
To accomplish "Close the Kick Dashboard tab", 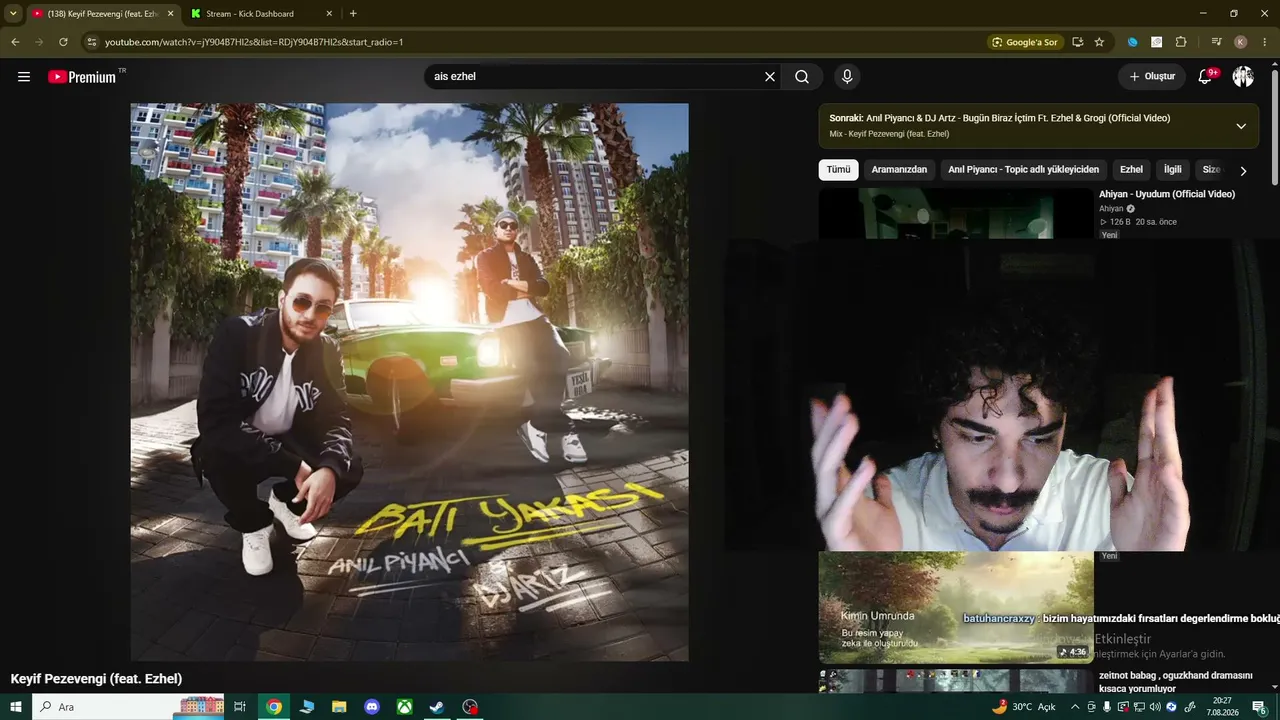I will 329,14.
